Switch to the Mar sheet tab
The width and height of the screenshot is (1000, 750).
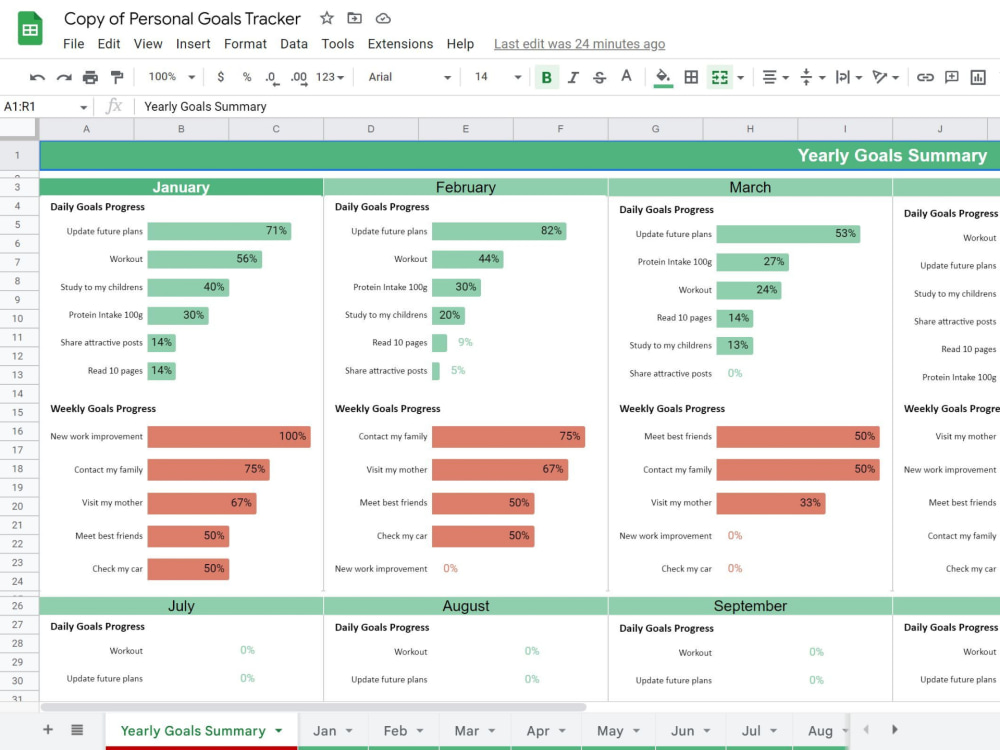pyautogui.click(x=466, y=731)
